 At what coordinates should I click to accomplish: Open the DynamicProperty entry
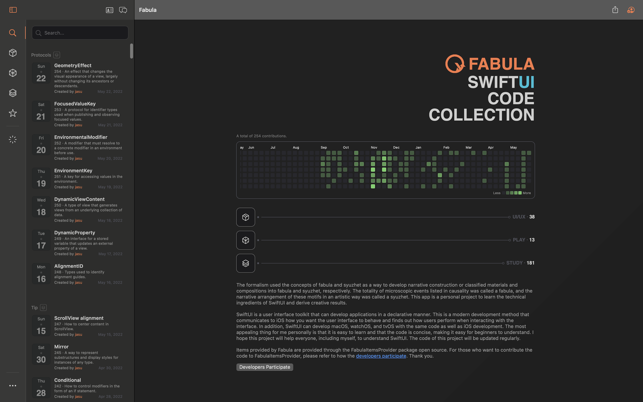pos(78,243)
